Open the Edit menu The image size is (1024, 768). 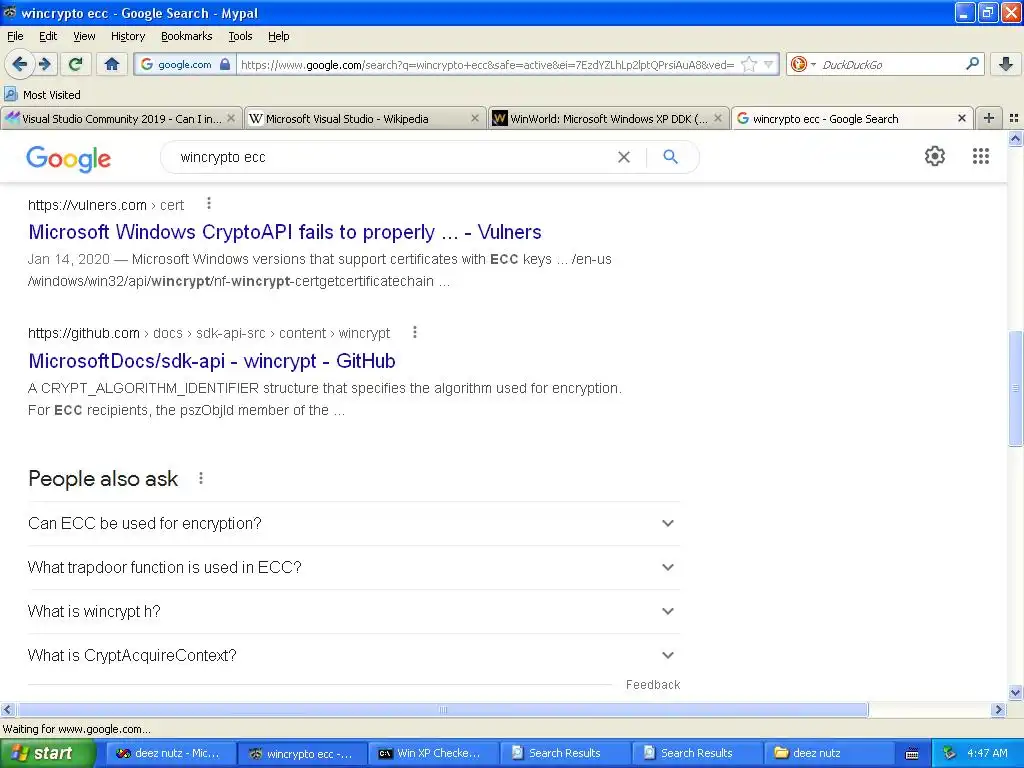point(48,36)
